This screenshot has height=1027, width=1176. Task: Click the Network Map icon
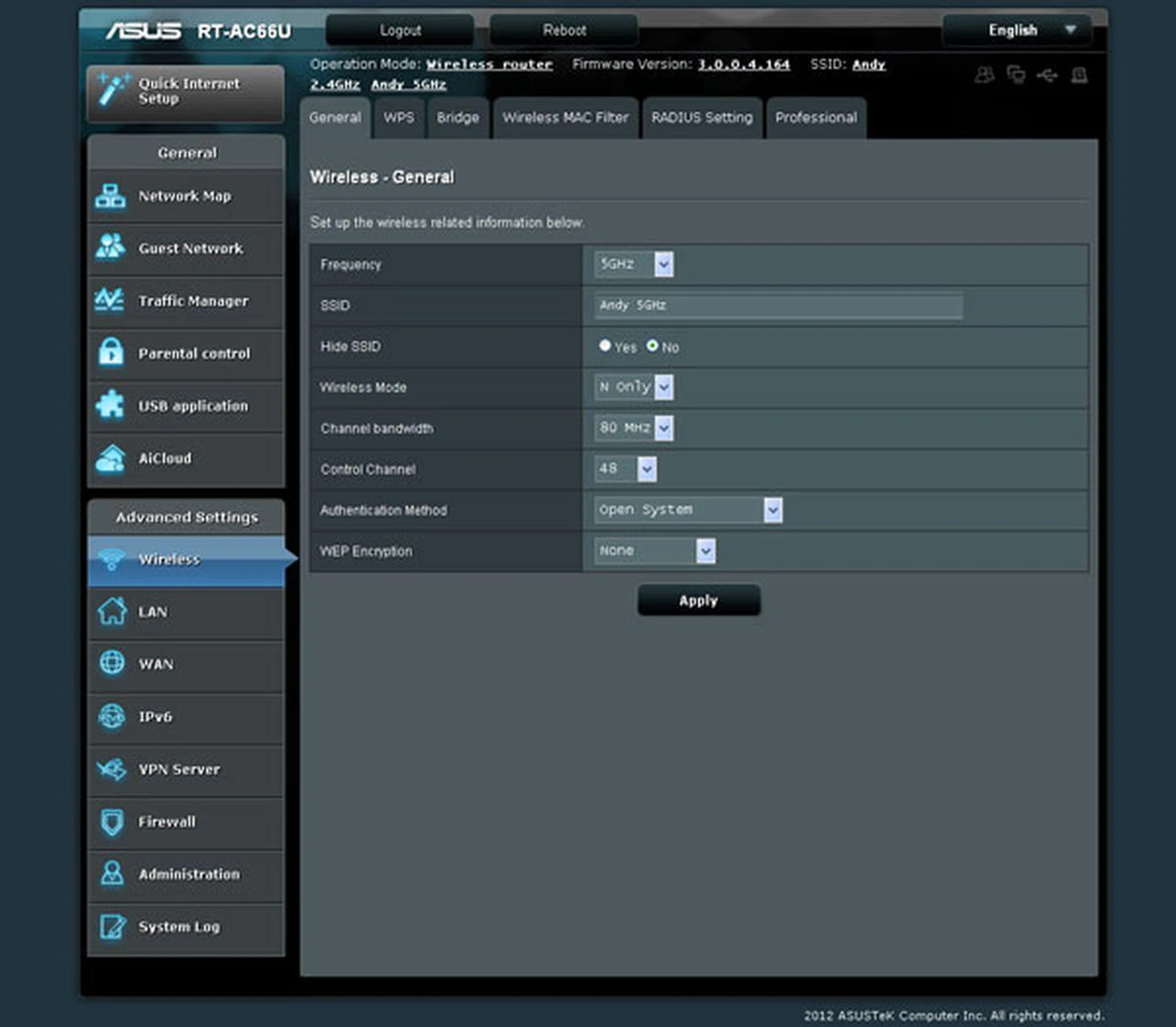tap(110, 196)
